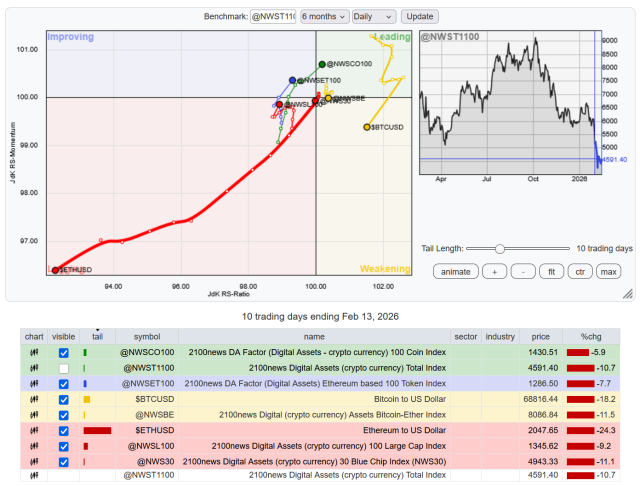
Task: Enable visibility for @NWST1100 row
Action: (x=63, y=369)
